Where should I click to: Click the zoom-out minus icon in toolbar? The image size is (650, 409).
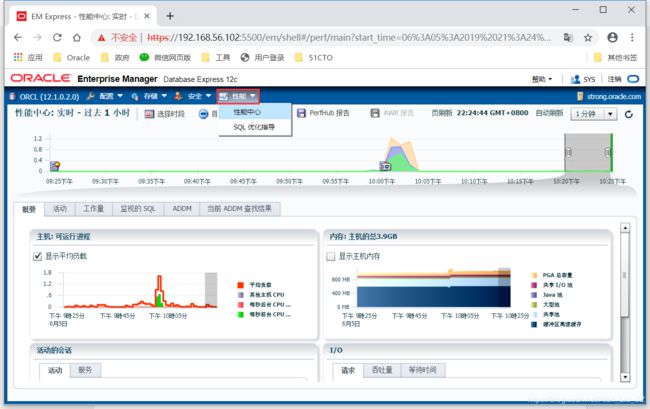point(203,114)
